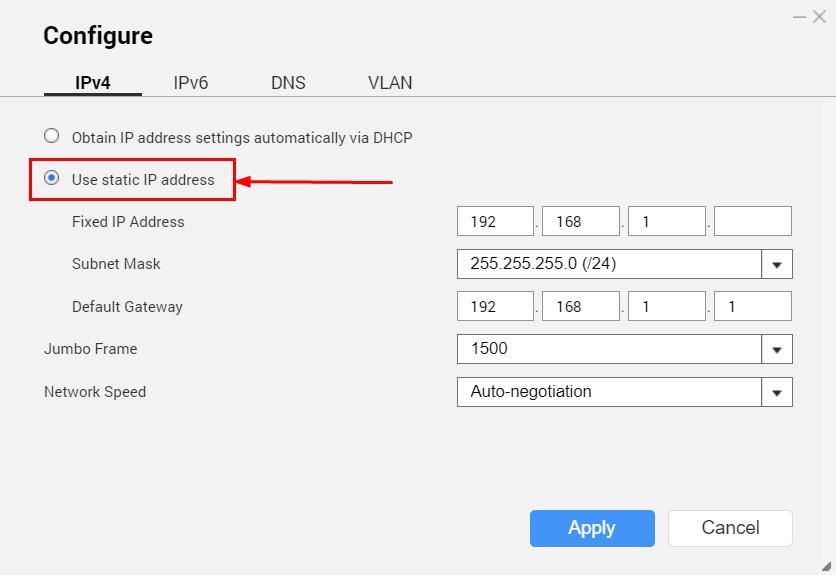836x575 pixels.
Task: Click the Auto-negotiation Network Speed combo box
Action: [x=609, y=392]
